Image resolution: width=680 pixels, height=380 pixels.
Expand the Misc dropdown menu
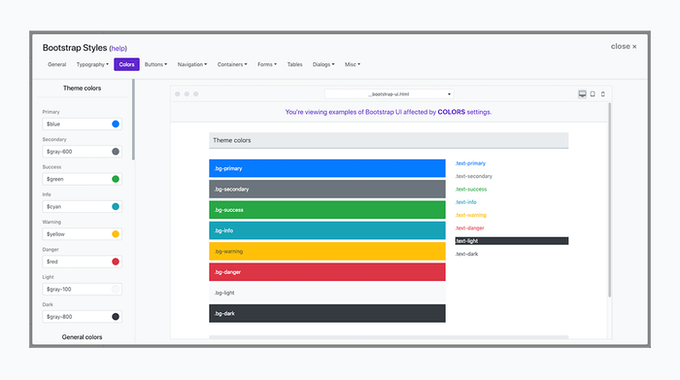click(352, 64)
